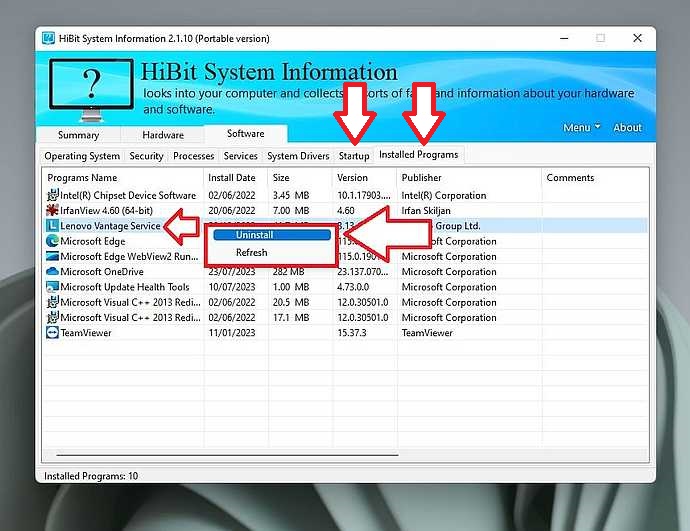Switch to the Summary tab
The width and height of the screenshot is (690, 531).
(78, 135)
